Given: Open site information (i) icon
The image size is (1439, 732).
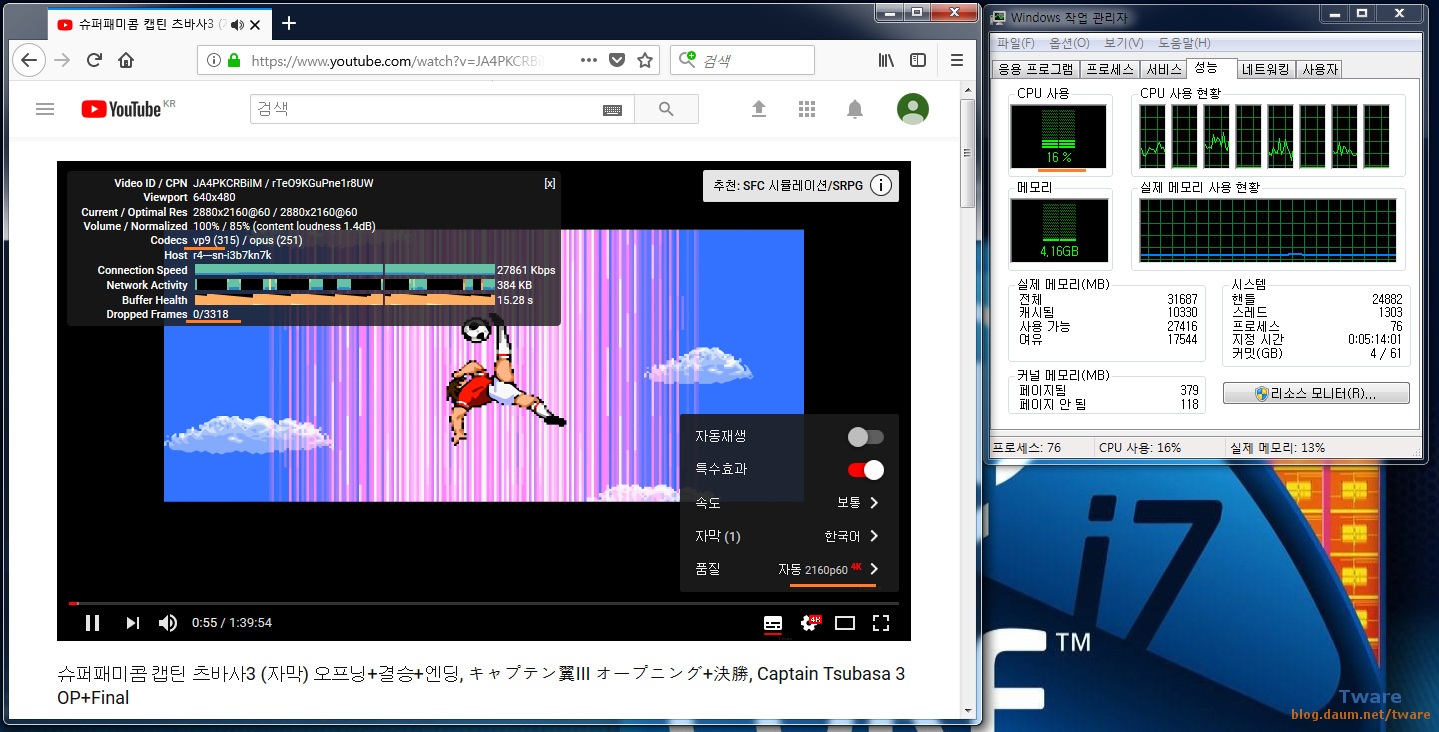Looking at the screenshot, I should click(213, 60).
